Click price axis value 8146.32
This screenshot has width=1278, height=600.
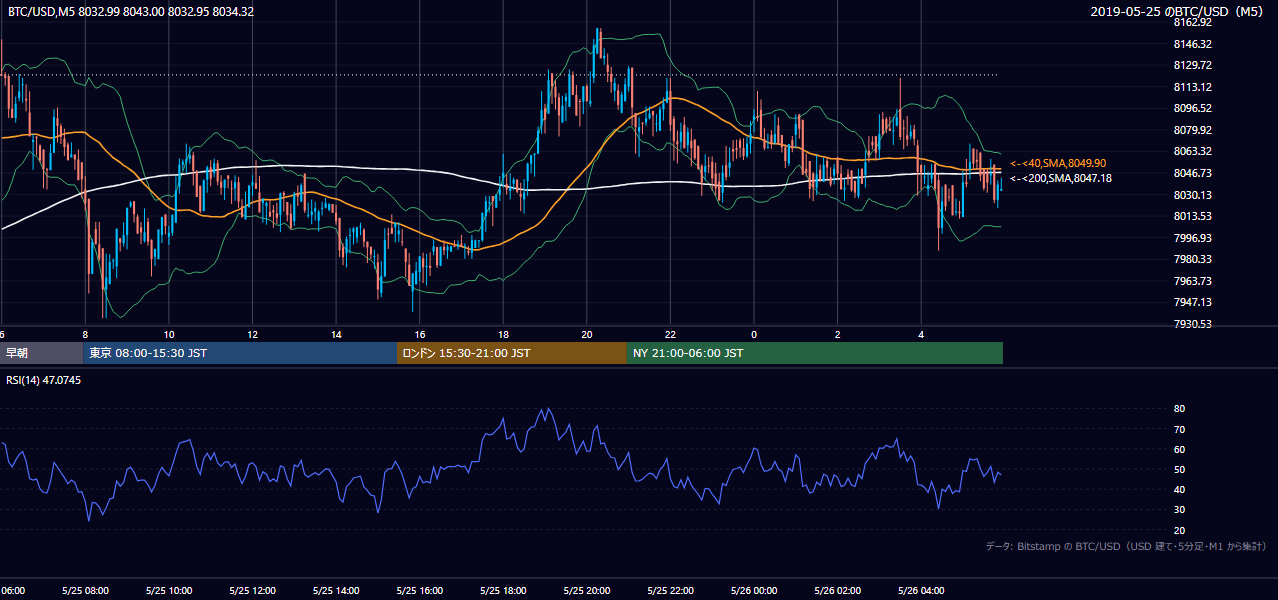1192,44
